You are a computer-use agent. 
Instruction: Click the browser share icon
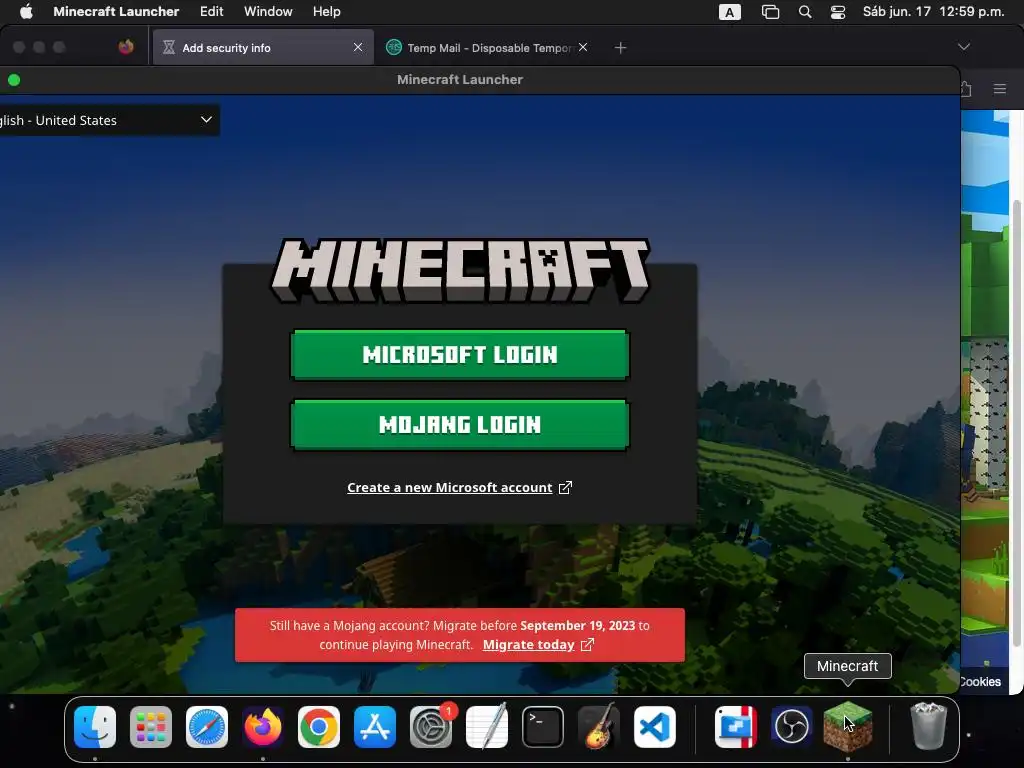click(966, 89)
